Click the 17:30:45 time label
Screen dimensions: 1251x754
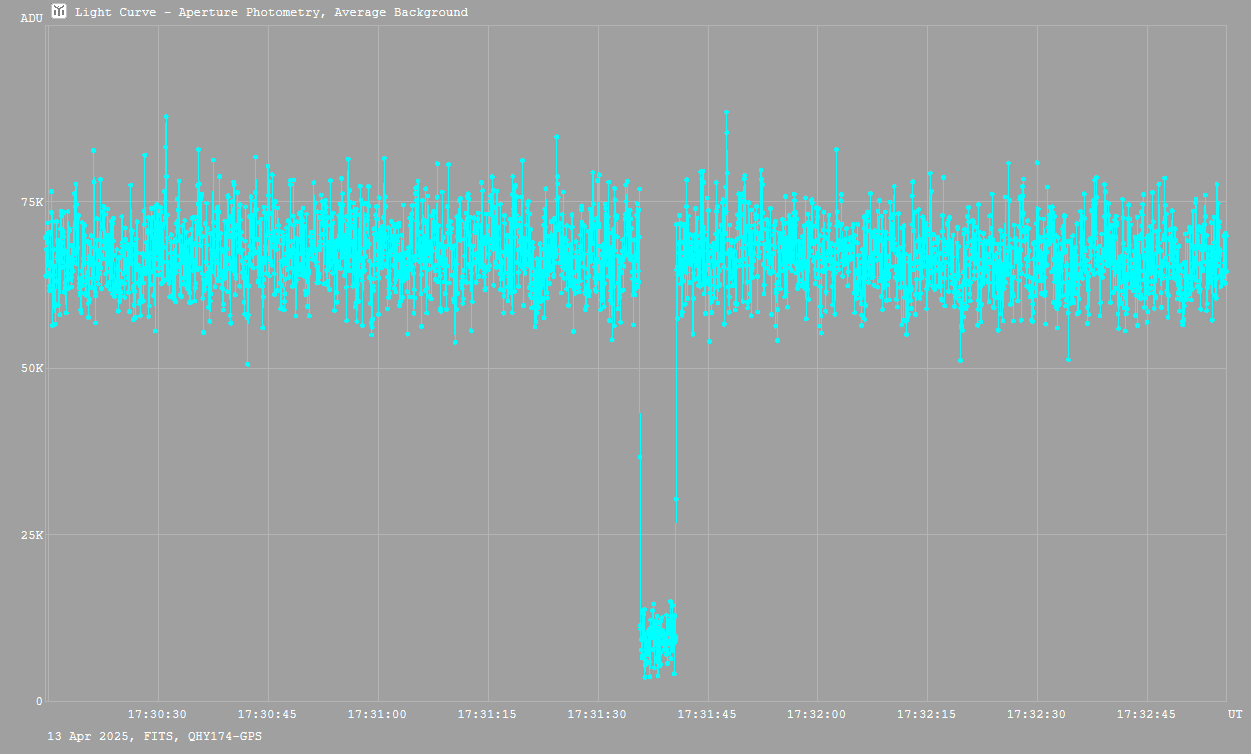(x=268, y=714)
